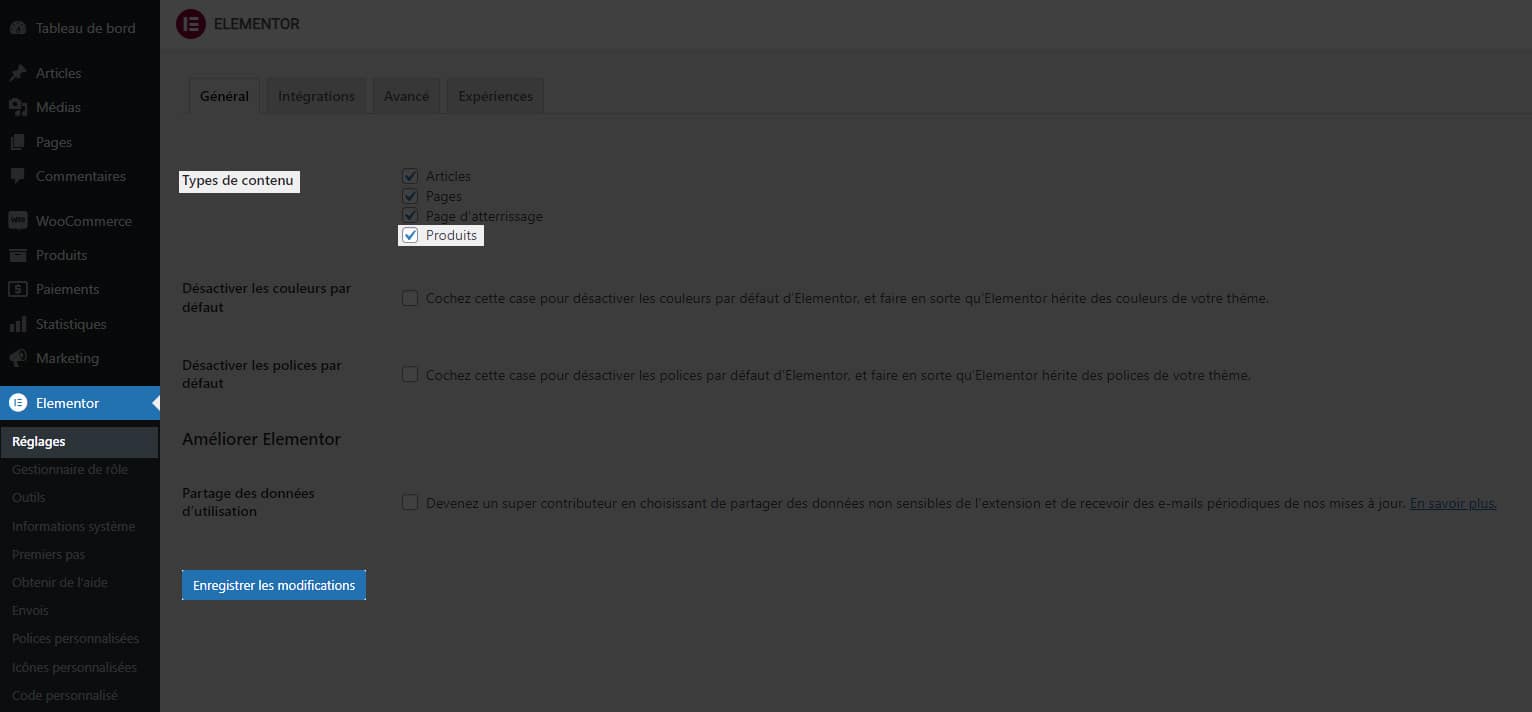Uncheck the Produits content type checkbox

tap(410, 236)
